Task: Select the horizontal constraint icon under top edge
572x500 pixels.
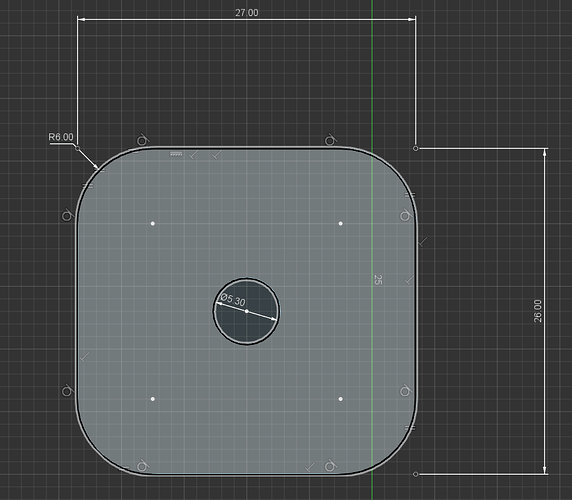Action: tap(176, 154)
